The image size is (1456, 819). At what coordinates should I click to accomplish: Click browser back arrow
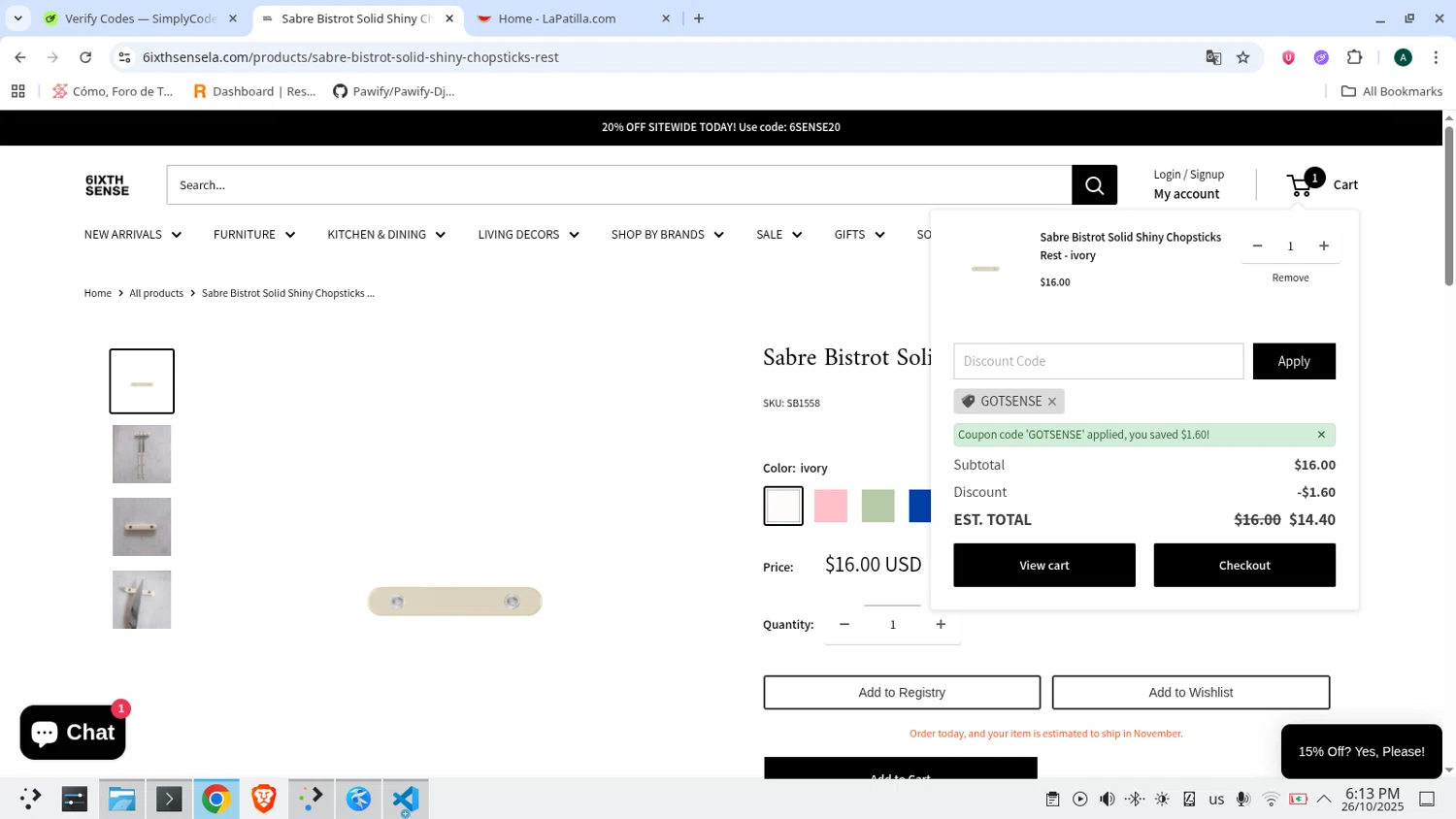[x=20, y=57]
